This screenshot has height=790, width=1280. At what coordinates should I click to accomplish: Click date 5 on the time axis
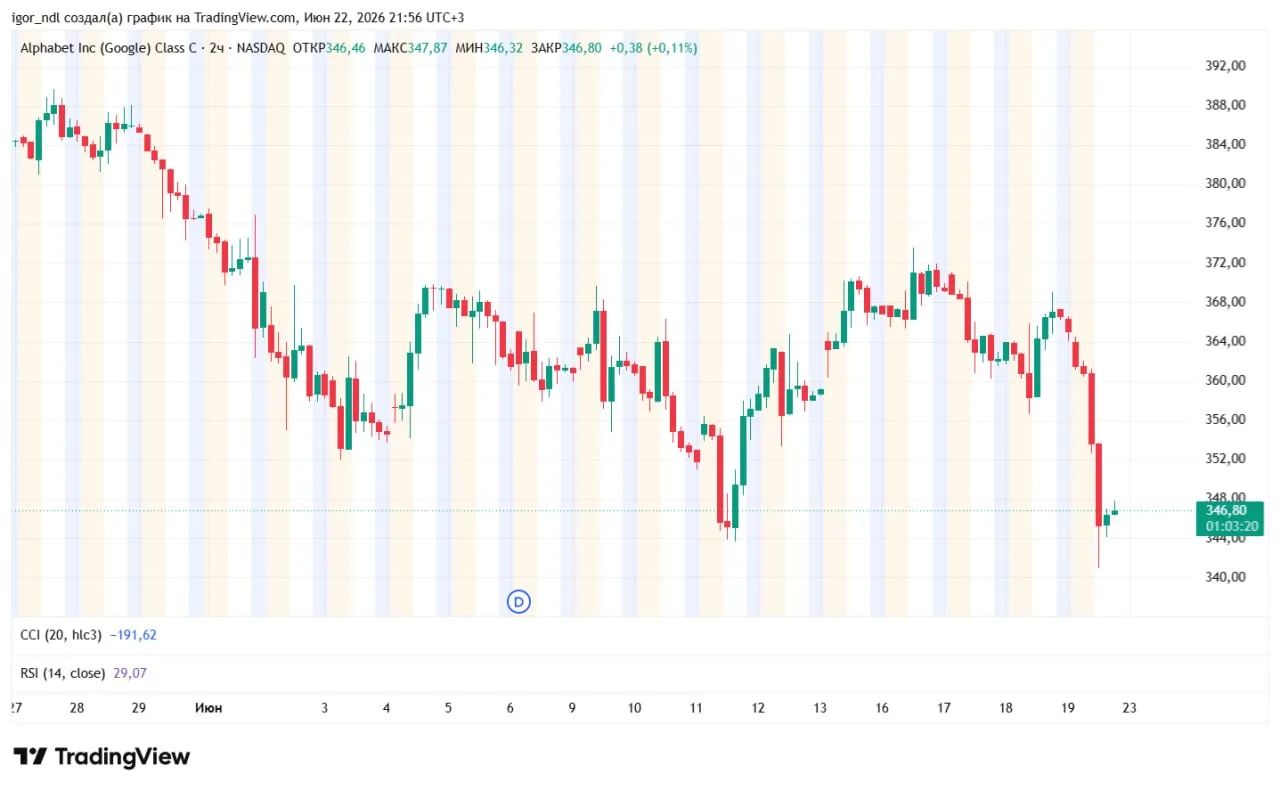(448, 708)
